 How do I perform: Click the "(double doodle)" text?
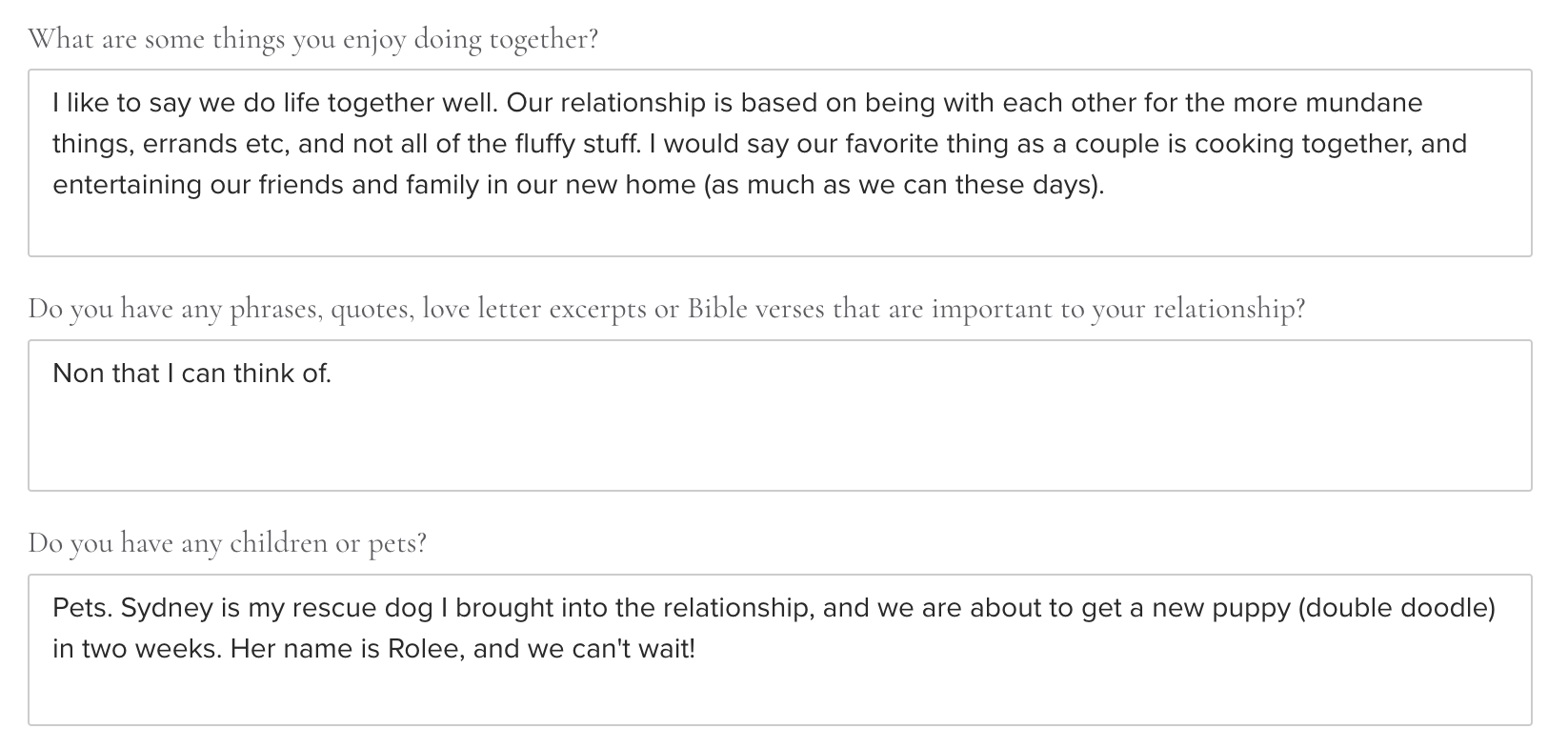pos(1397,608)
